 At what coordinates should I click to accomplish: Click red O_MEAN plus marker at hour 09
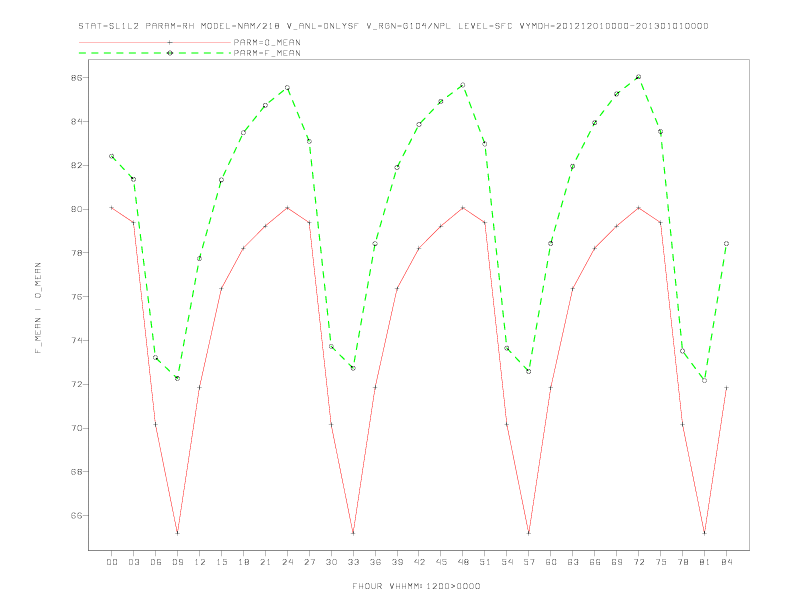coord(177,533)
